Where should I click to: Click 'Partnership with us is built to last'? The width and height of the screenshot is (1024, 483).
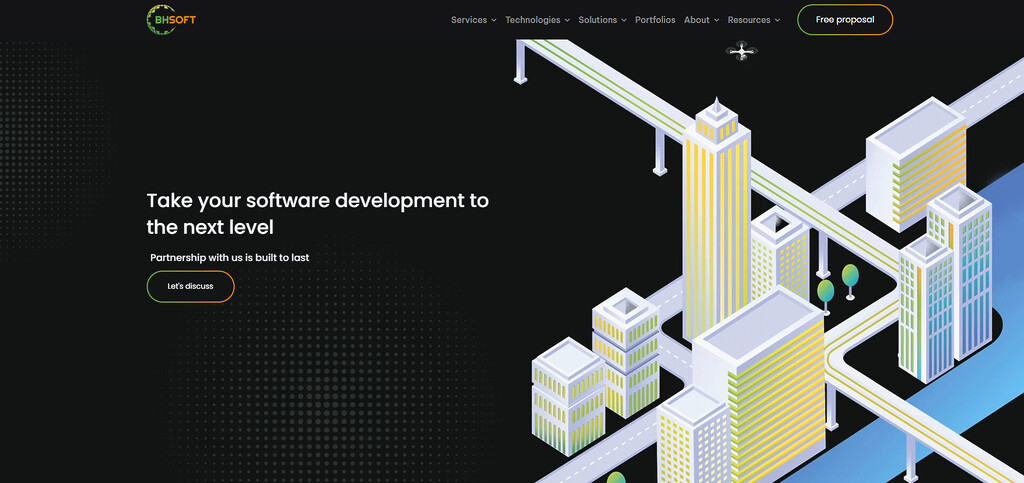coord(230,258)
